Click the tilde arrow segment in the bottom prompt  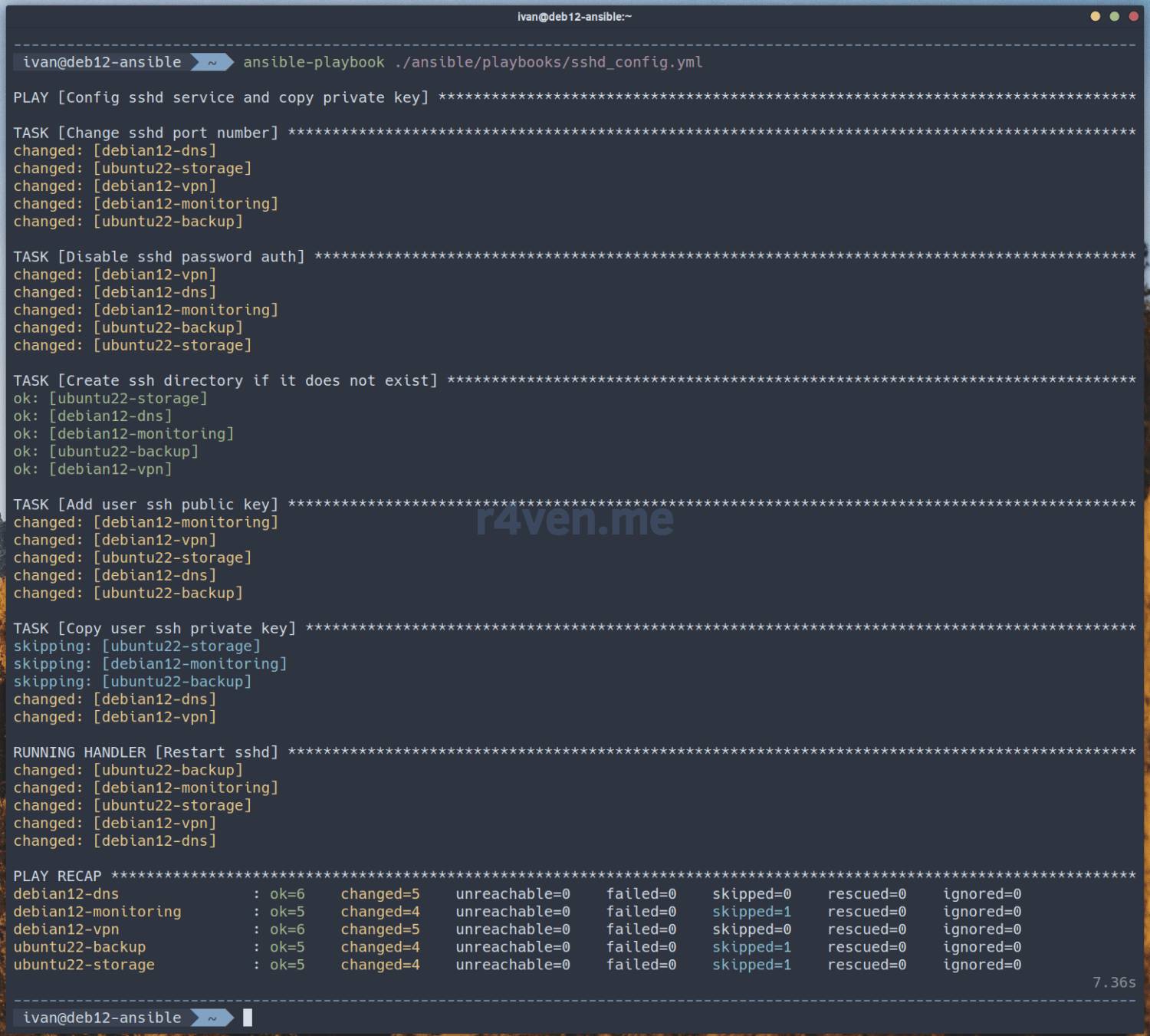click(x=212, y=1018)
